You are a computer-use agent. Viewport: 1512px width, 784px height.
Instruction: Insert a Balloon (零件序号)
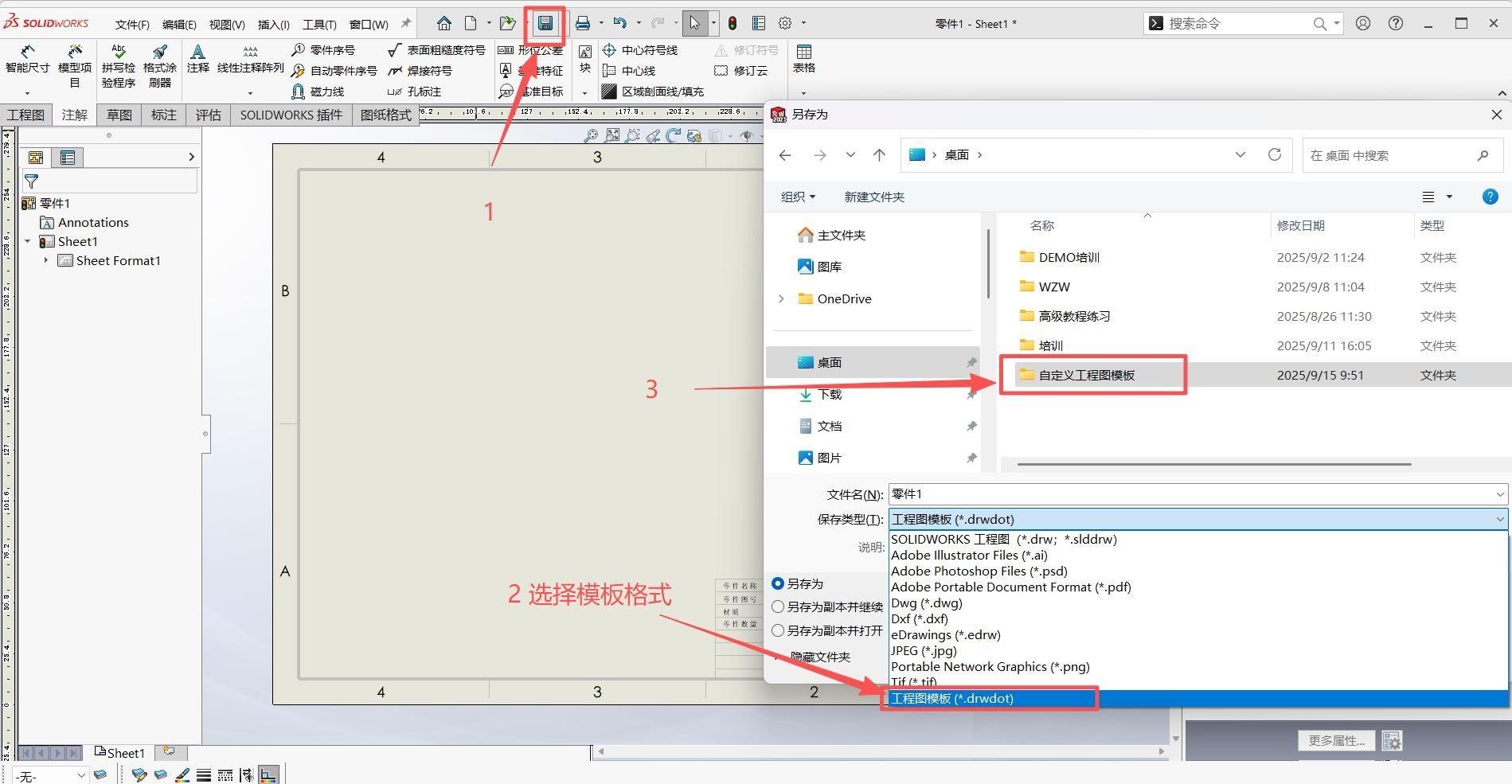pyautogui.click(x=324, y=49)
